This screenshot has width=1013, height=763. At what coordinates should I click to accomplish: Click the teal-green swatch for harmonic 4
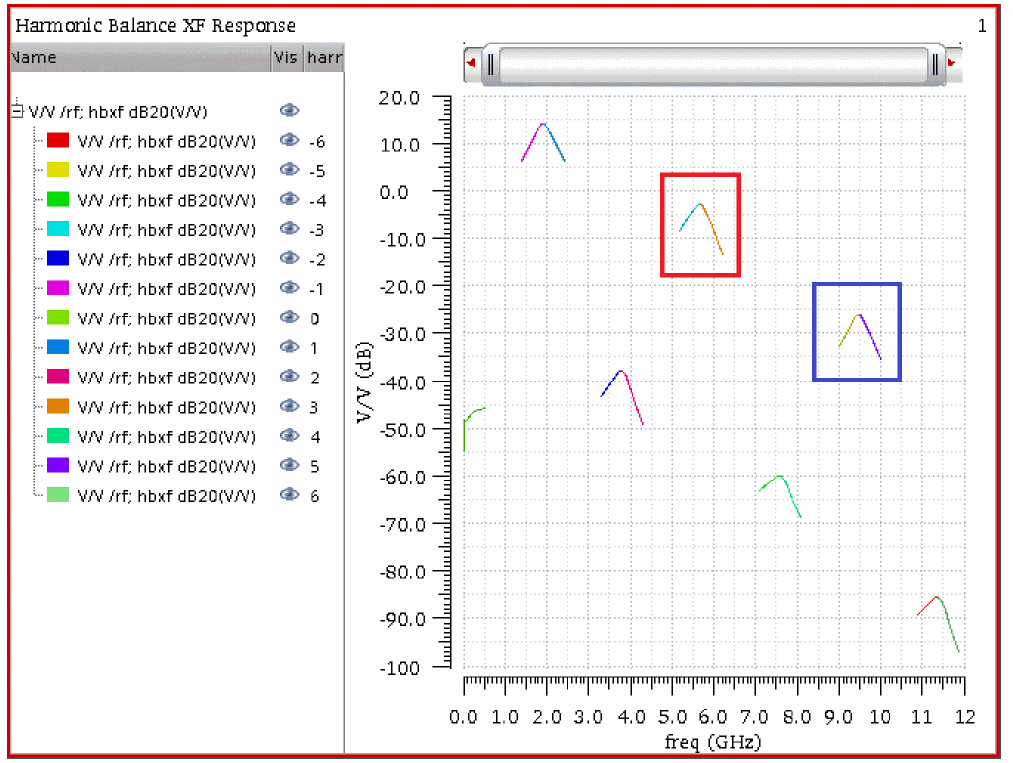coord(58,436)
